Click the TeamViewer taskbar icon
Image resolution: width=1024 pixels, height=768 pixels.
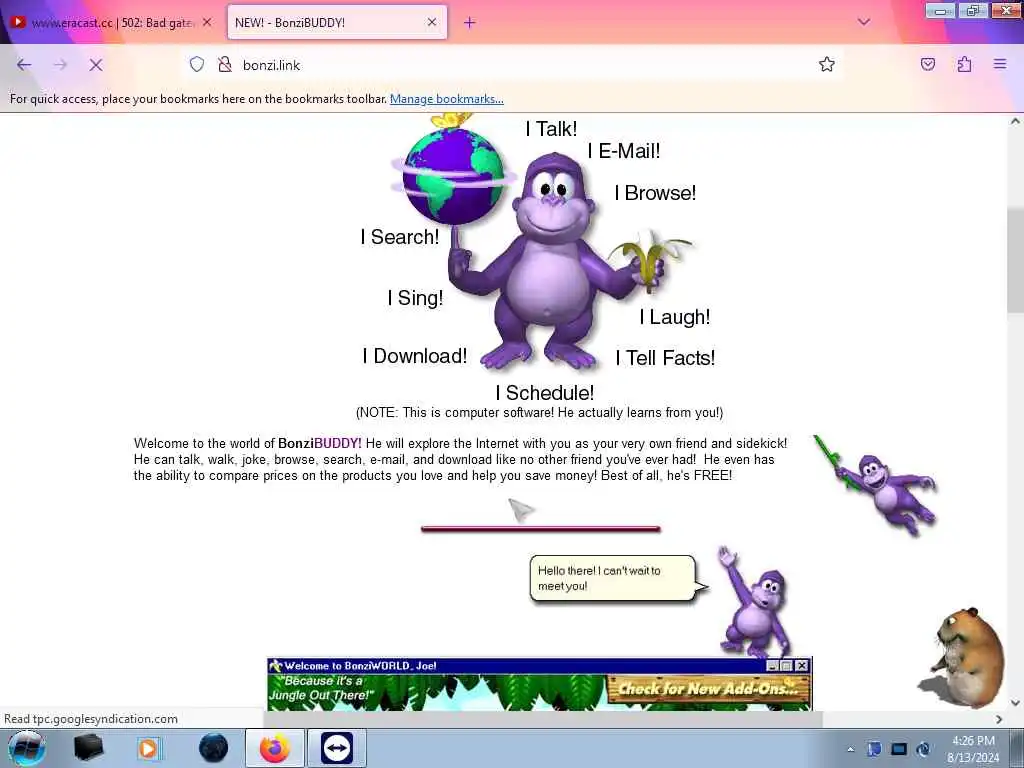point(337,748)
